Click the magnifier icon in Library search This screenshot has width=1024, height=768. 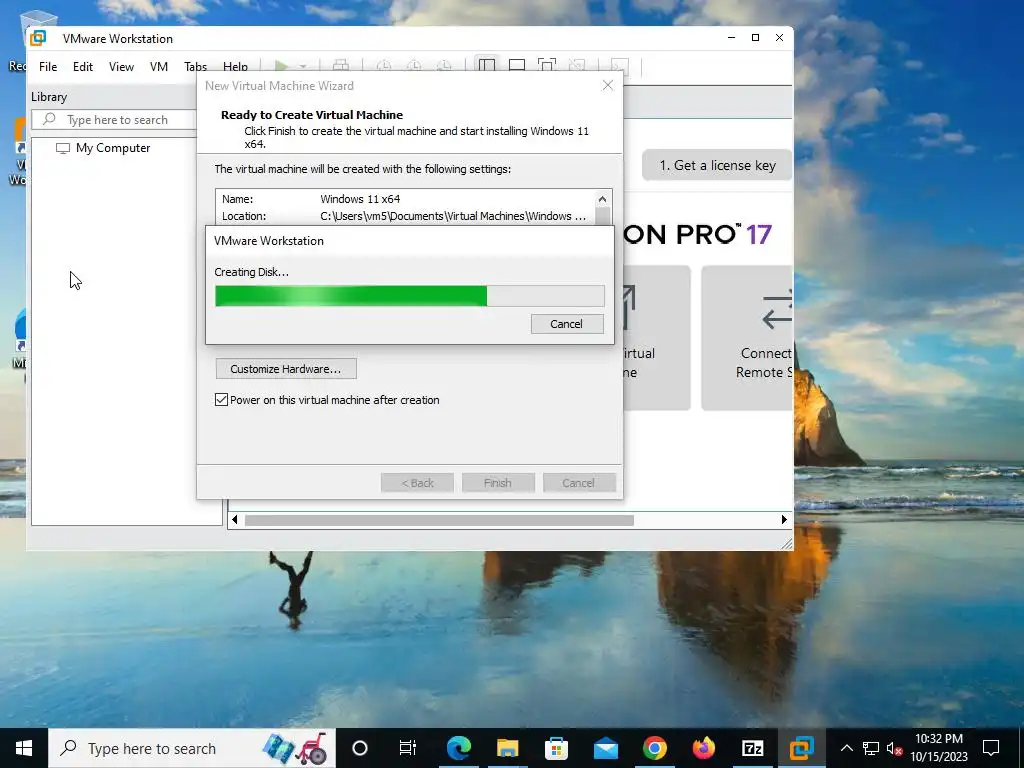pyautogui.click(x=49, y=119)
